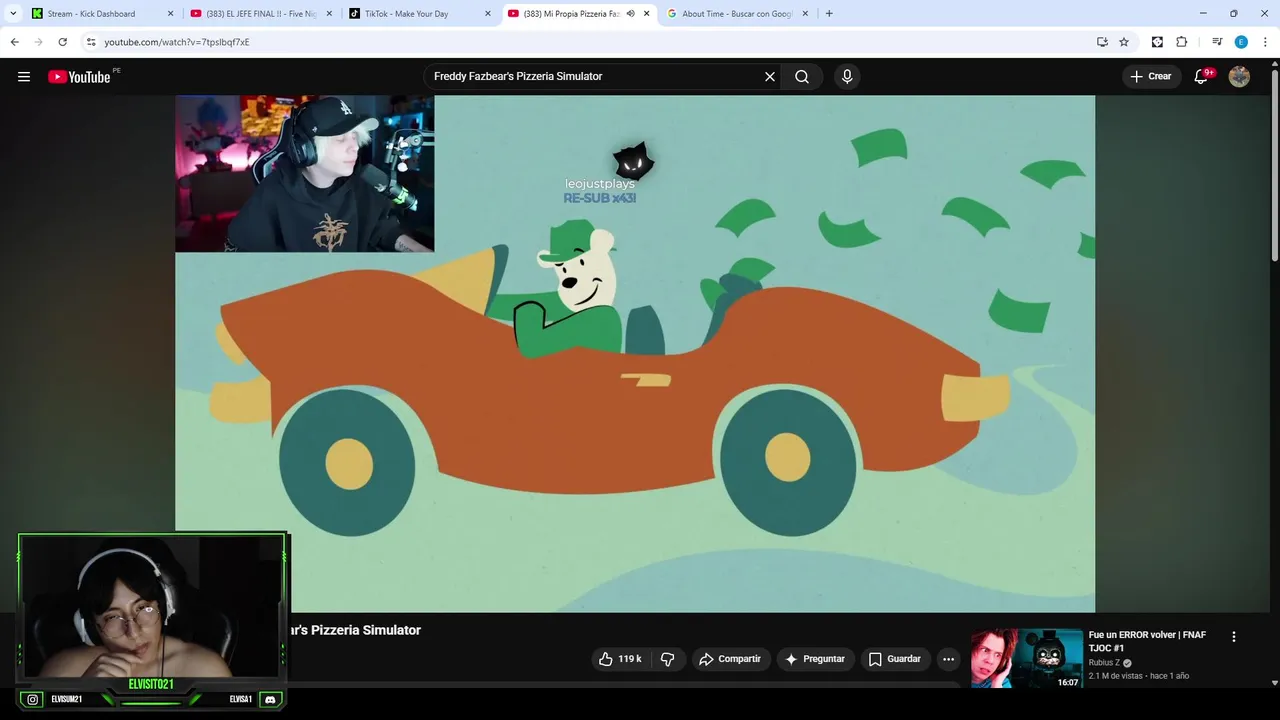This screenshot has height=720, width=1280.
Task: Install app icon in address bar
Action: coord(1102,42)
